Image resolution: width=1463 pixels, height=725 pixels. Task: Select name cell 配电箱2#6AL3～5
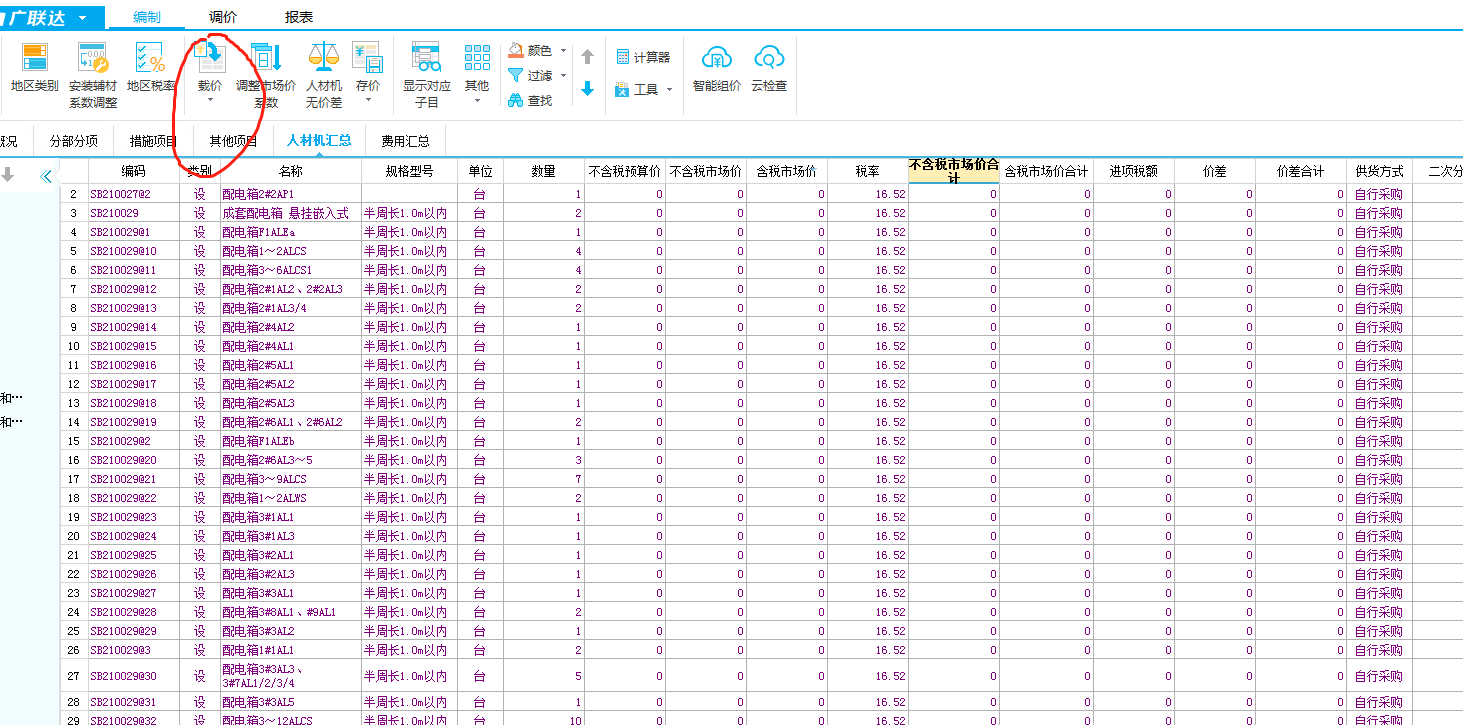click(290, 460)
